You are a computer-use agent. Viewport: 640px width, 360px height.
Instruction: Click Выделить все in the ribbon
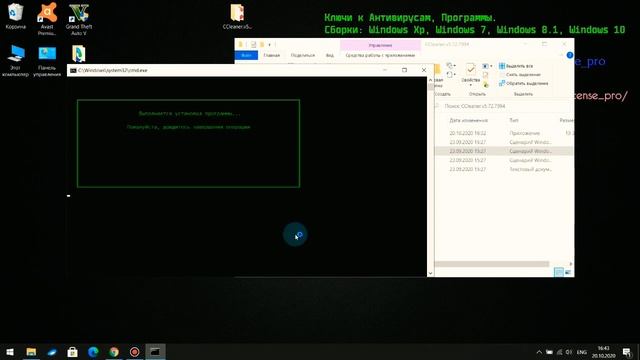pos(516,66)
